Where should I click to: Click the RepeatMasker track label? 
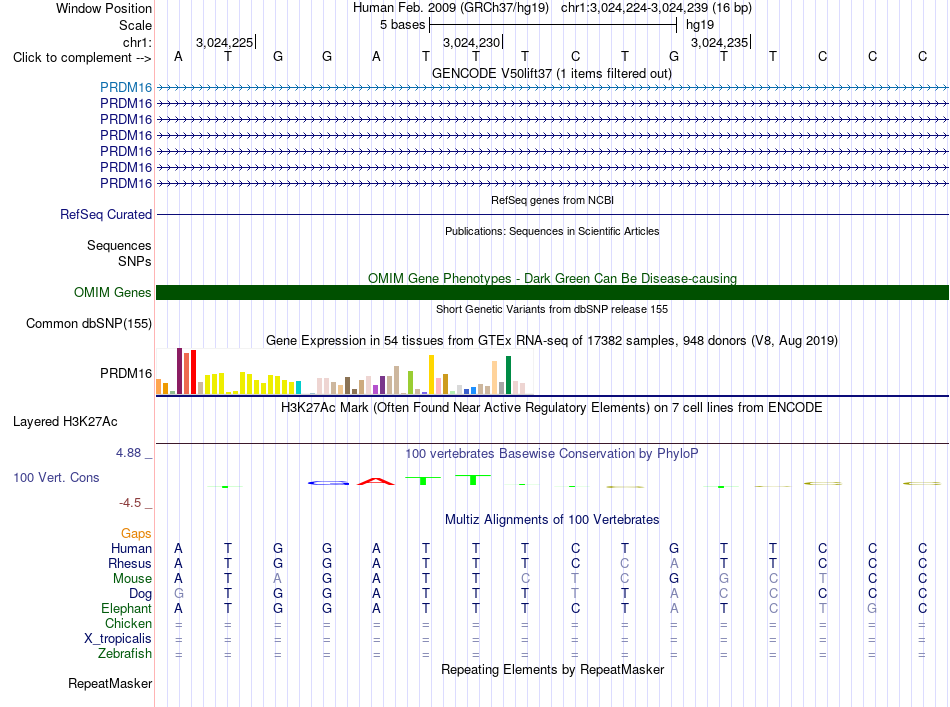[x=110, y=683]
